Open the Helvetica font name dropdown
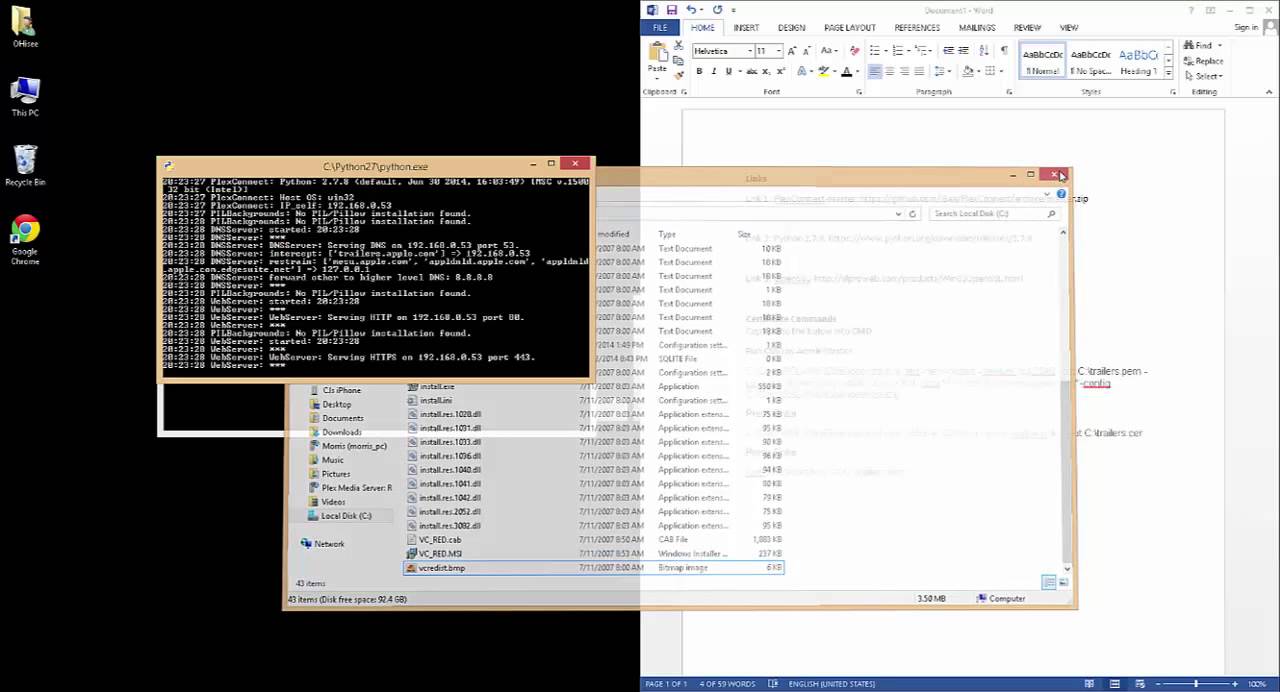This screenshot has height=692, width=1280. point(749,51)
